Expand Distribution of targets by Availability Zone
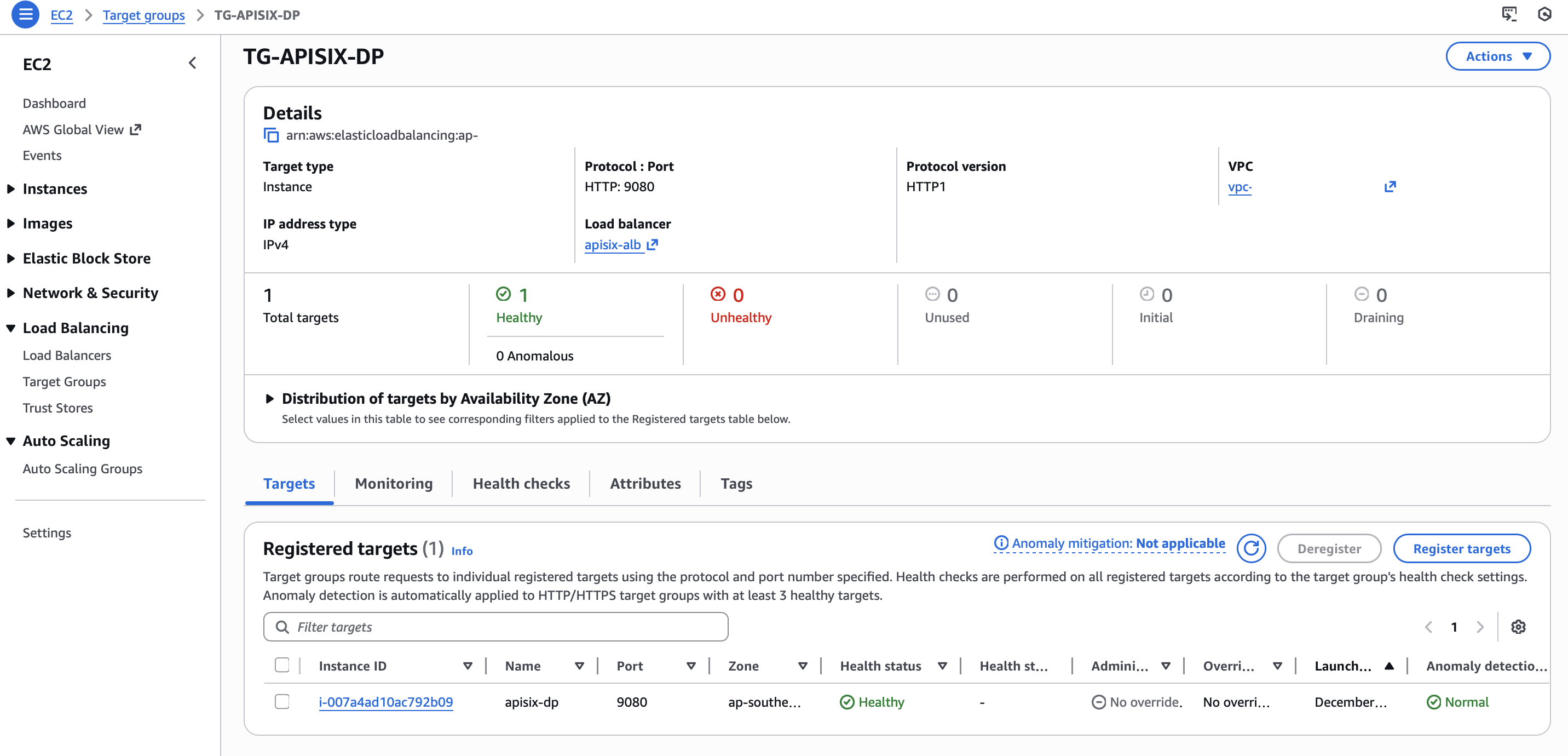This screenshot has height=756, width=1568. [270, 398]
